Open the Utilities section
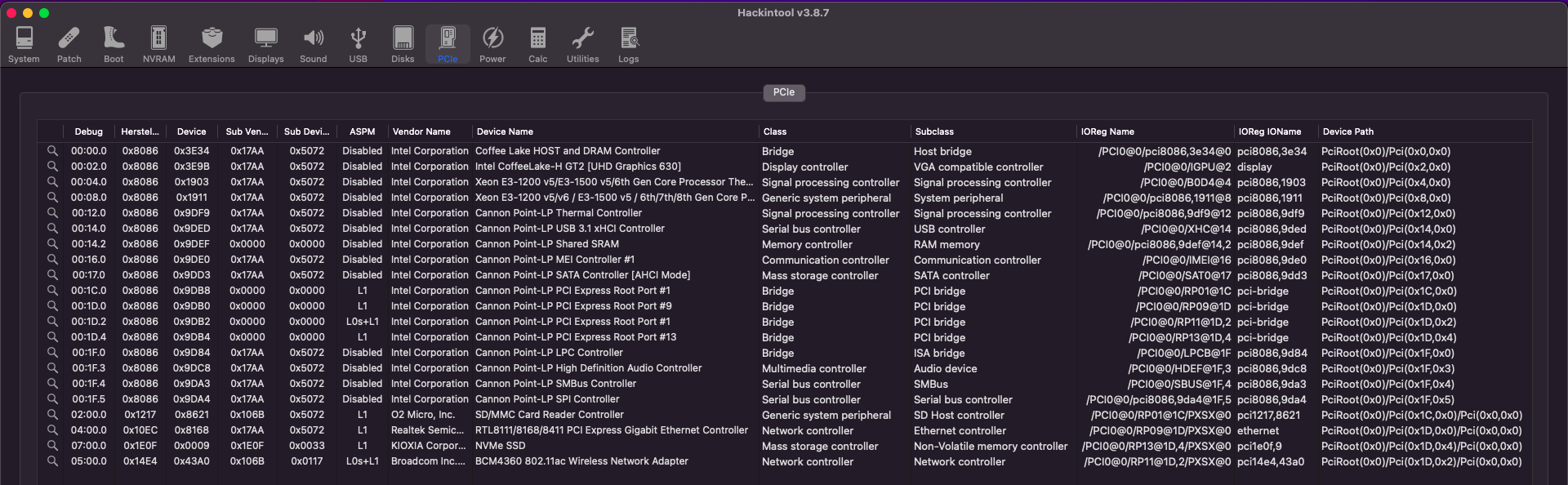Screen dimensions: 1568x485 582,44
